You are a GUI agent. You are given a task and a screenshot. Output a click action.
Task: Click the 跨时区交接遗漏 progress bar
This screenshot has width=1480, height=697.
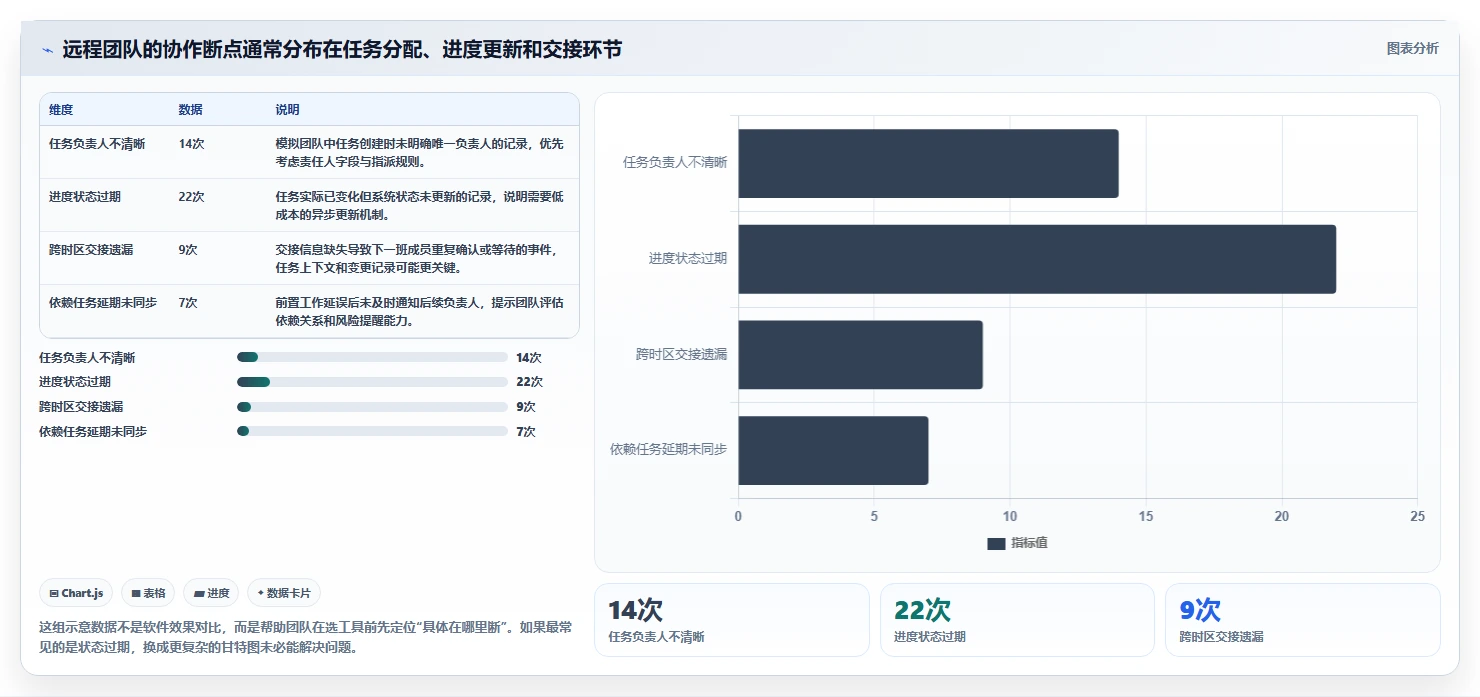coord(372,407)
